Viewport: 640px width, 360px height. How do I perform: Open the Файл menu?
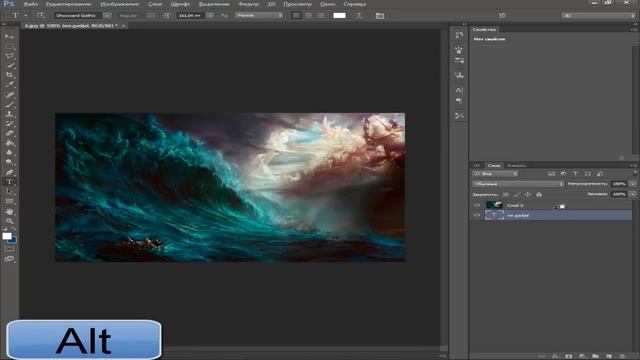tap(31, 4)
